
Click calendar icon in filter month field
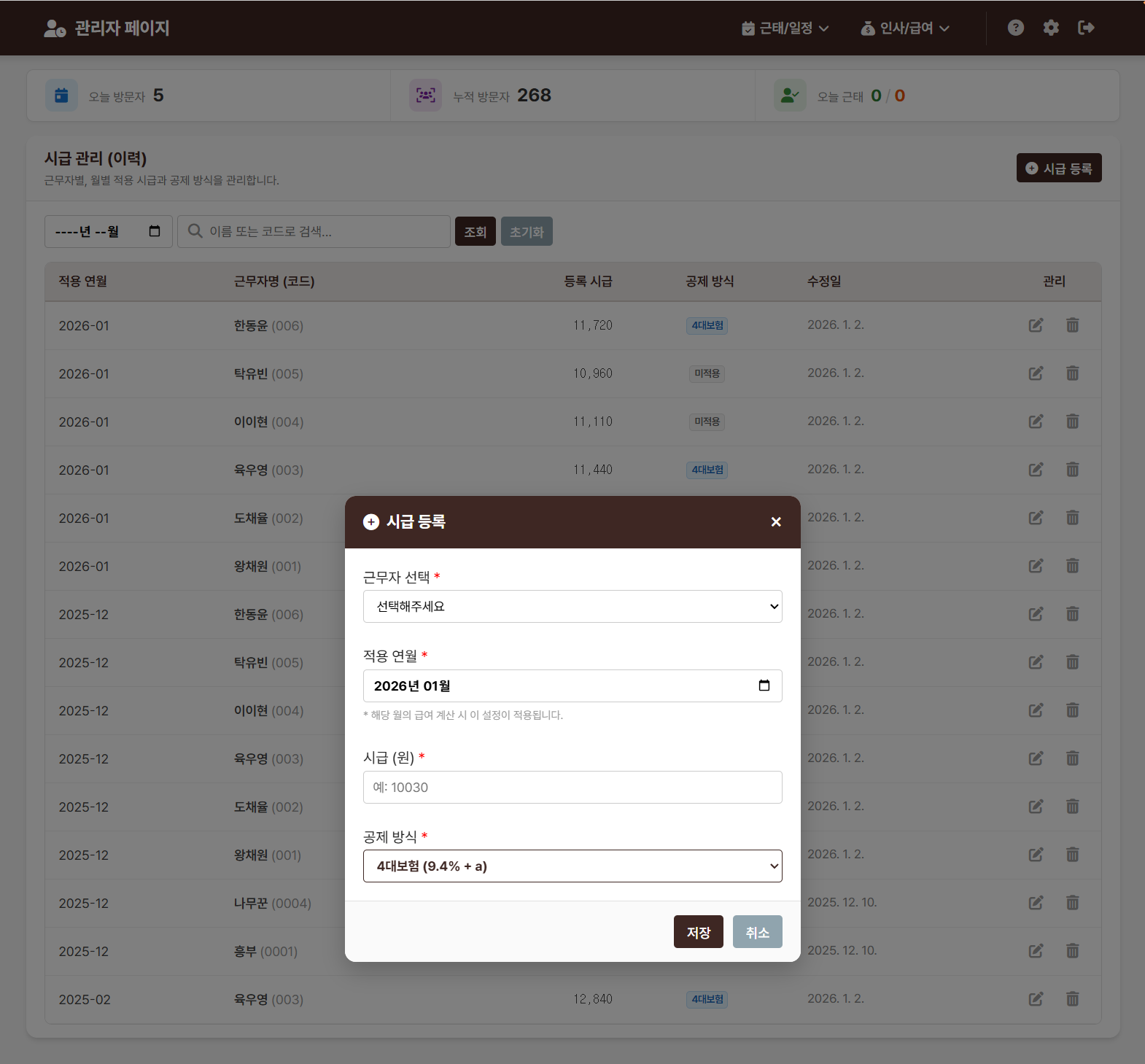[155, 231]
